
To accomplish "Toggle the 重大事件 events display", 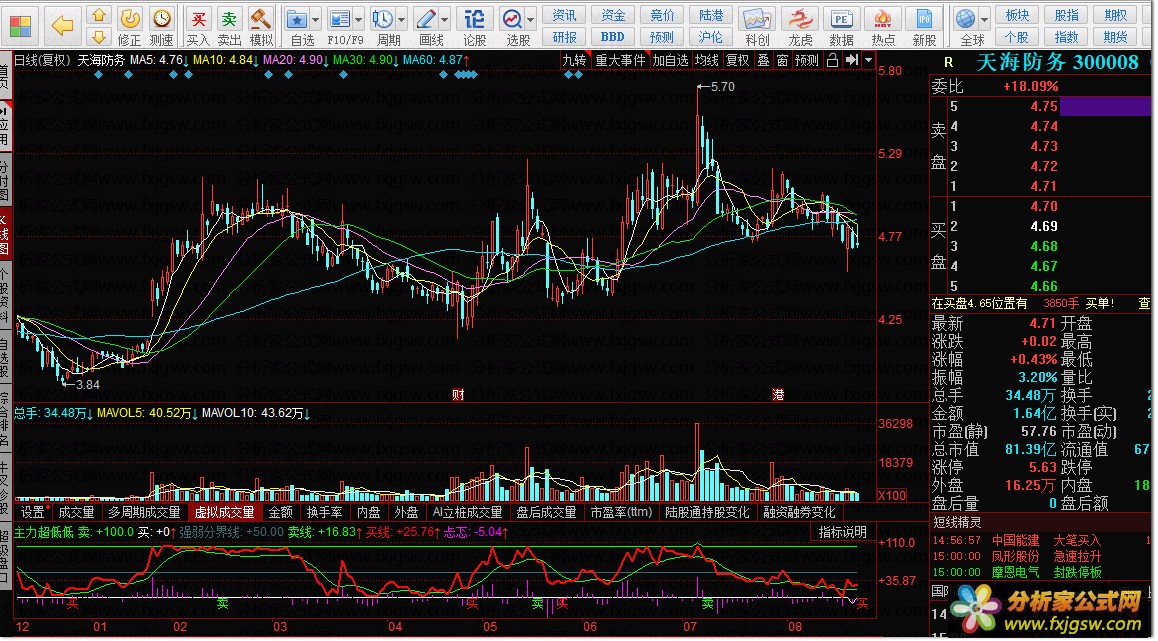I will [x=620, y=61].
